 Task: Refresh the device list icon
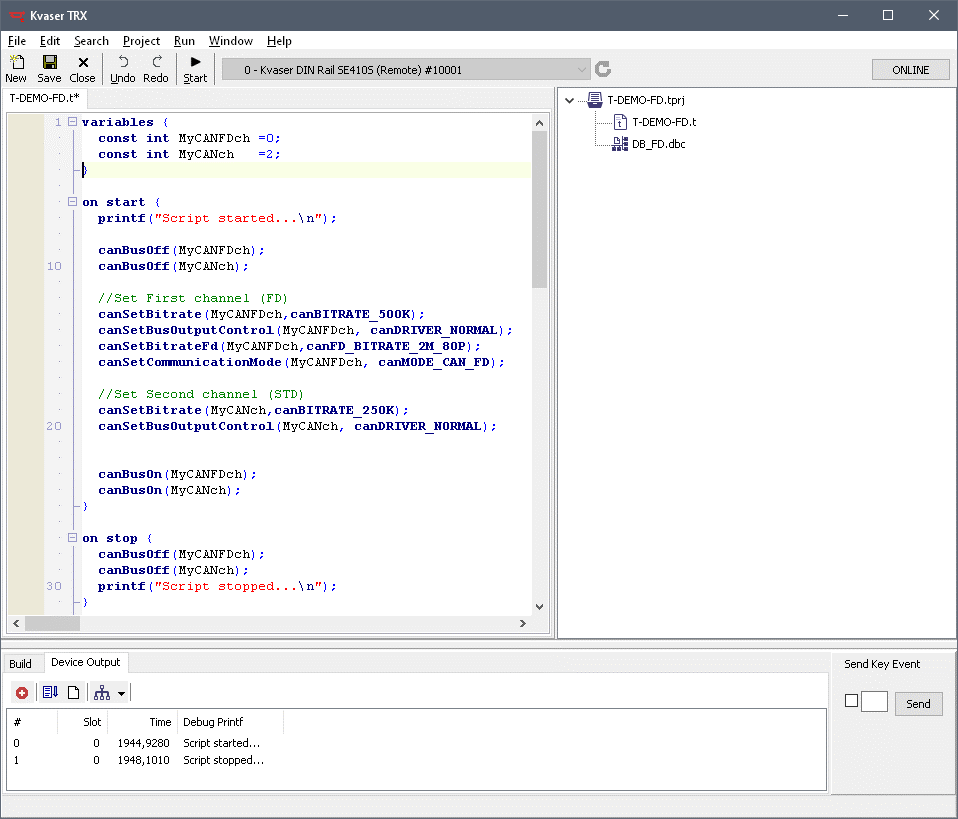[603, 69]
